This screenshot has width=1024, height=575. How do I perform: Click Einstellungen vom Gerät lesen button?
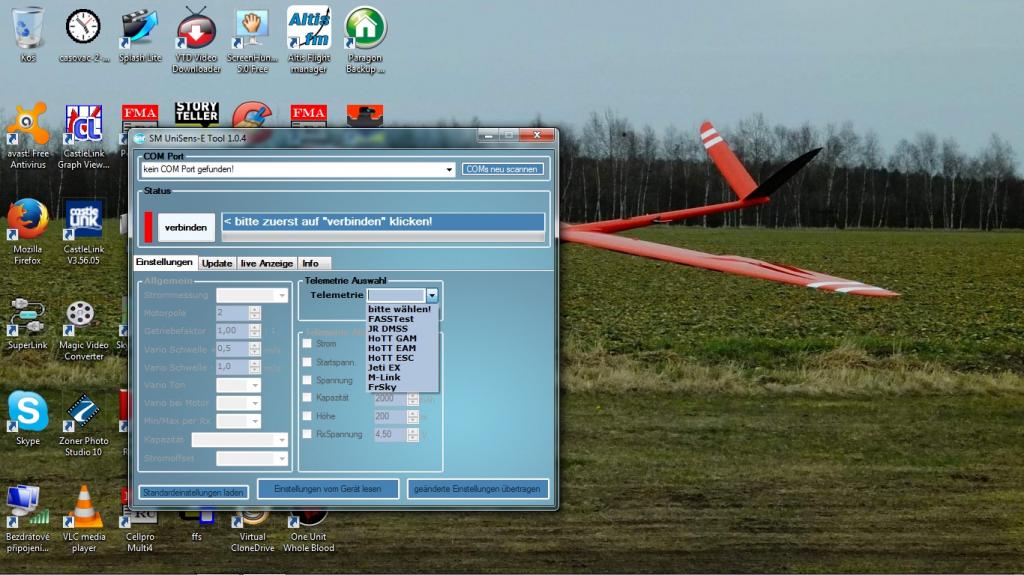coord(329,489)
